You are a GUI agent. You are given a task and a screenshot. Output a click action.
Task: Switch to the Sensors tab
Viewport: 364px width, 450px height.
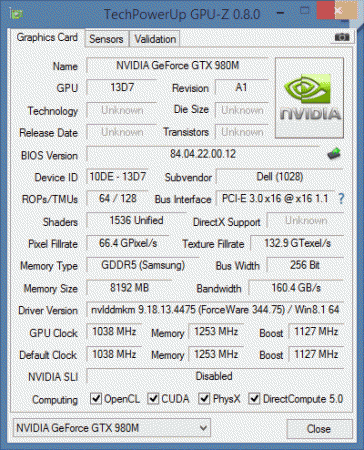click(x=106, y=39)
